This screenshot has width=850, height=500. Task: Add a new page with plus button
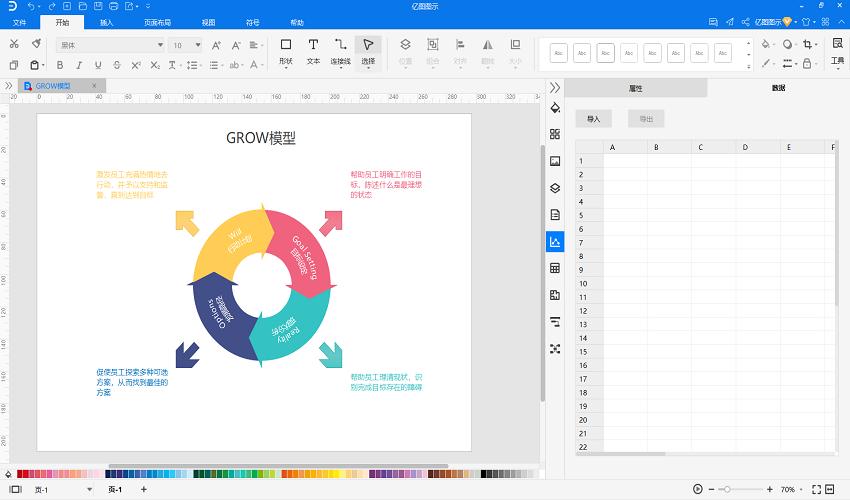[143, 489]
